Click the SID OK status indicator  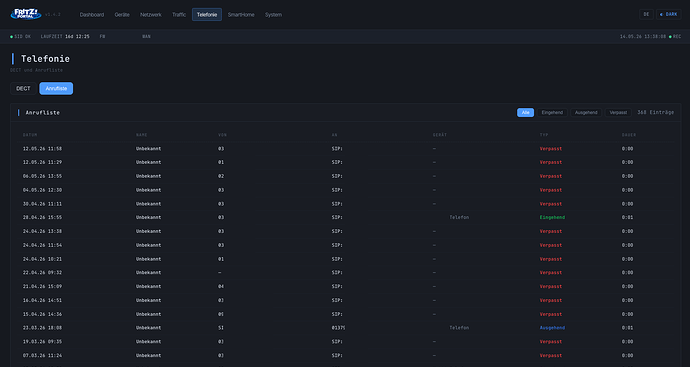pyautogui.click(x=20, y=37)
